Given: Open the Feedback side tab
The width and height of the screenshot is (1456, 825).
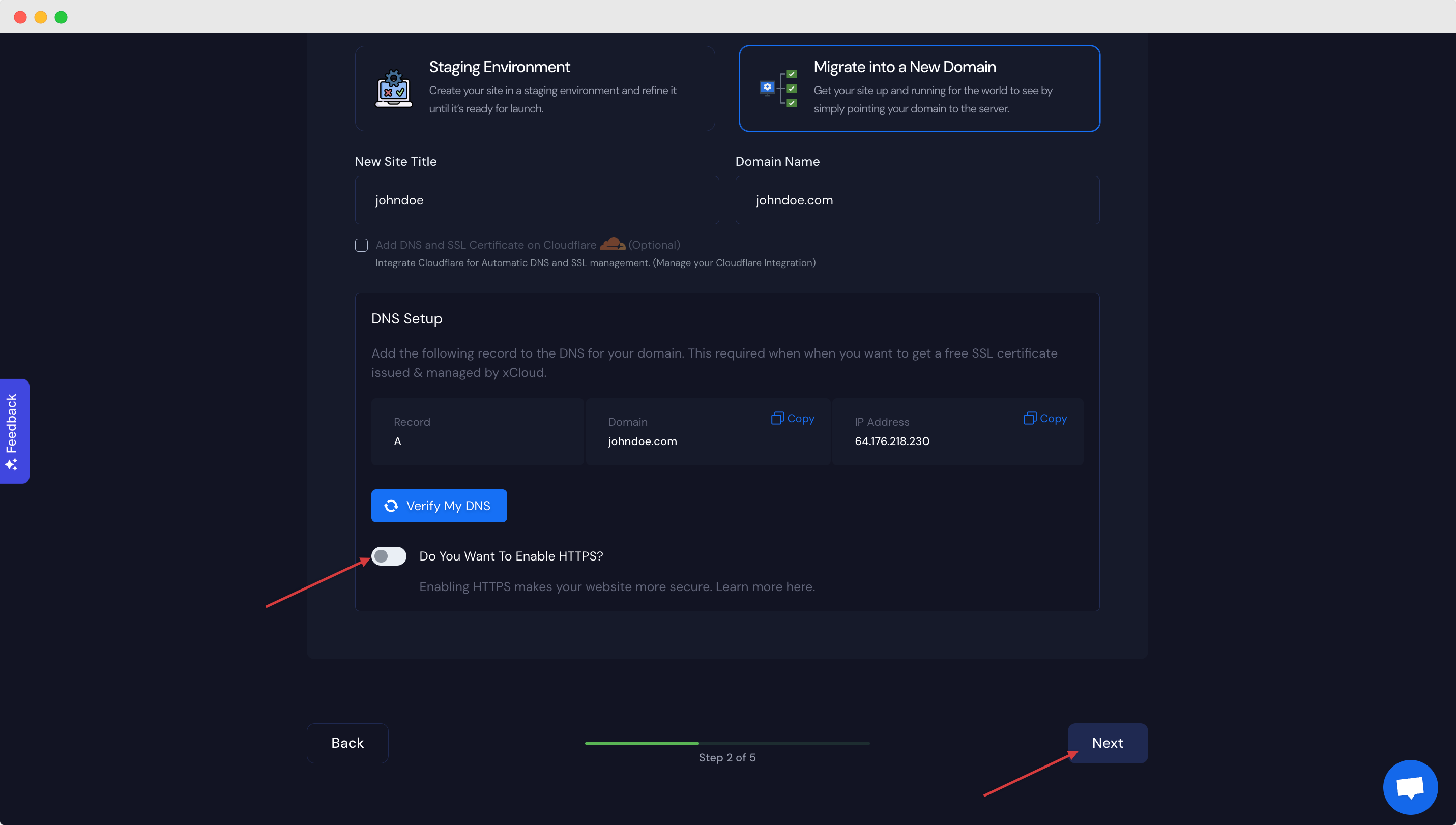Looking at the screenshot, I should [13, 431].
